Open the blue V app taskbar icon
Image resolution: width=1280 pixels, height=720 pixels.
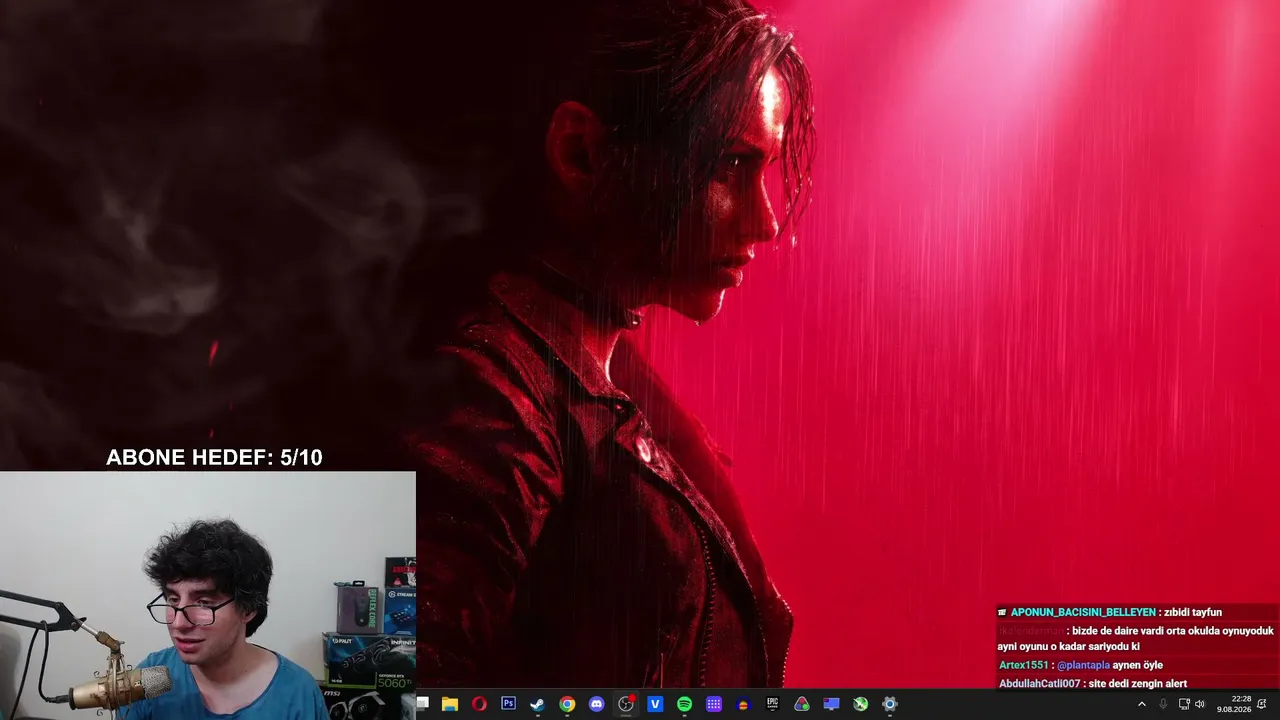click(x=655, y=704)
